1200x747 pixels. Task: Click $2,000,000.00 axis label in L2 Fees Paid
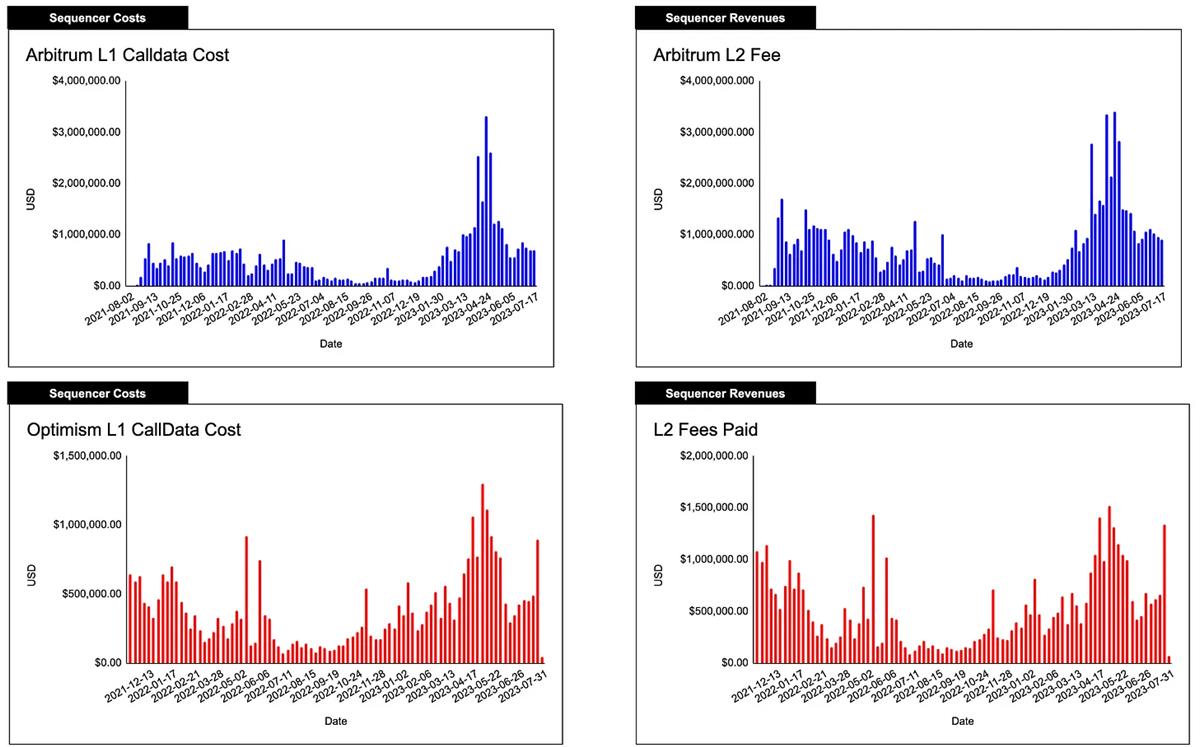(x=713, y=456)
